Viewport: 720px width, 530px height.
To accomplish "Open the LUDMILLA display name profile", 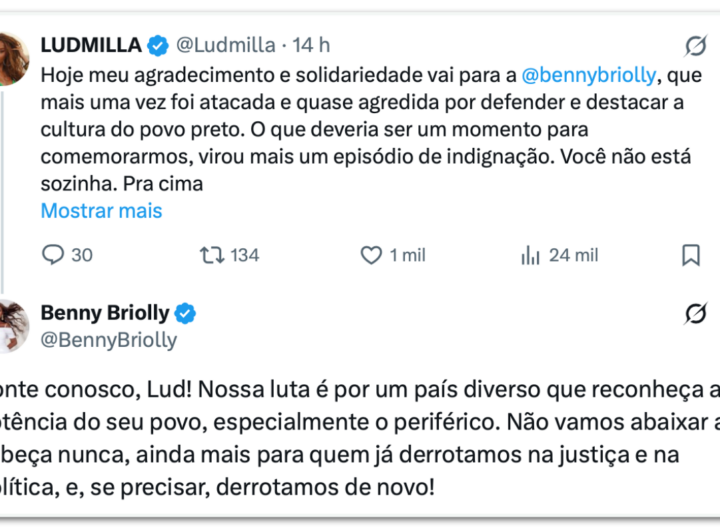I will 90,45.
